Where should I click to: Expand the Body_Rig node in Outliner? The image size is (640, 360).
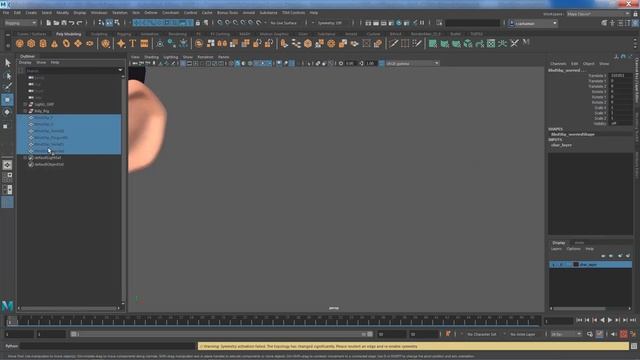coord(25,111)
